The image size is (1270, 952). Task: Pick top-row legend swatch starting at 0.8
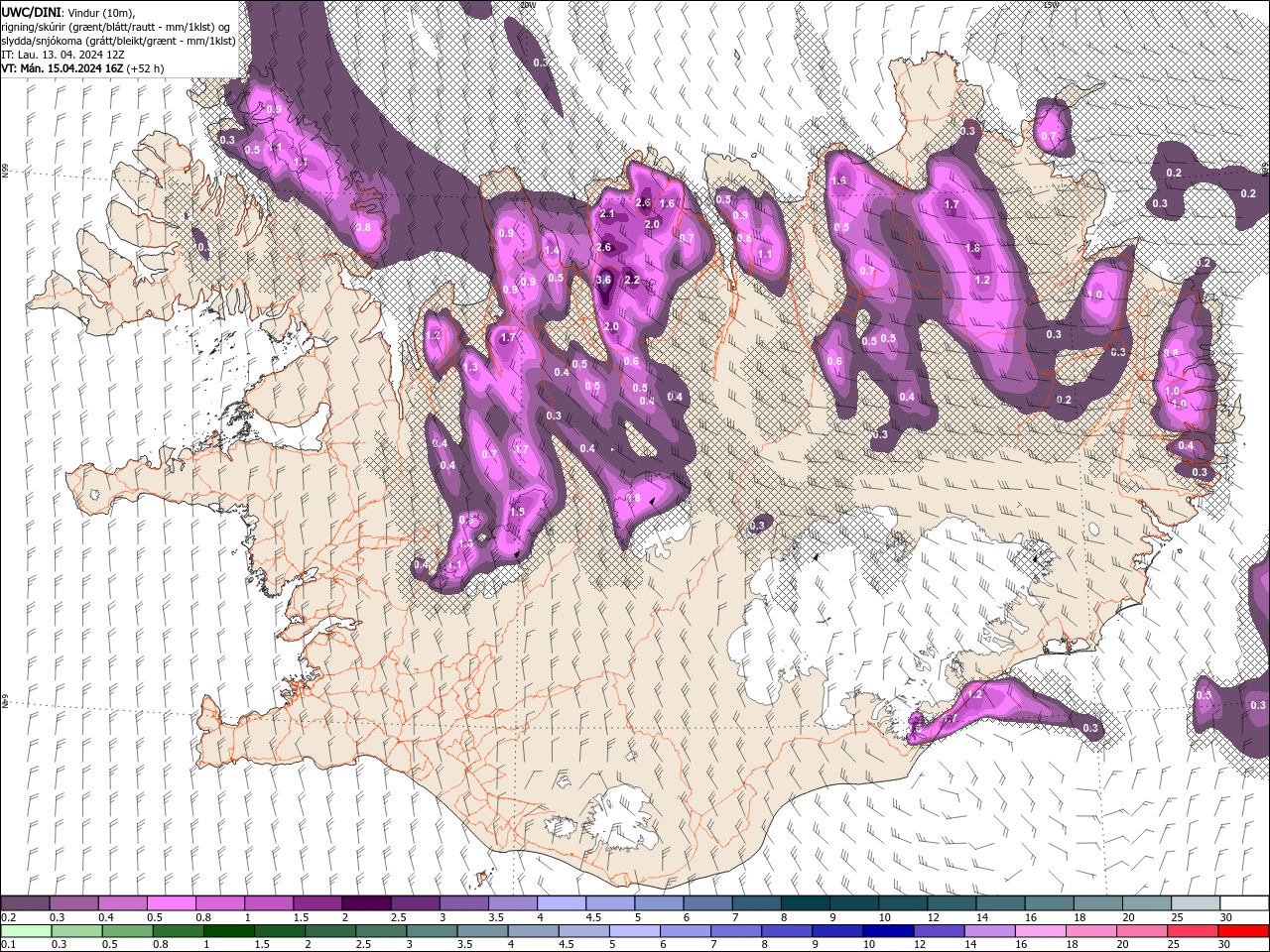pos(220,903)
